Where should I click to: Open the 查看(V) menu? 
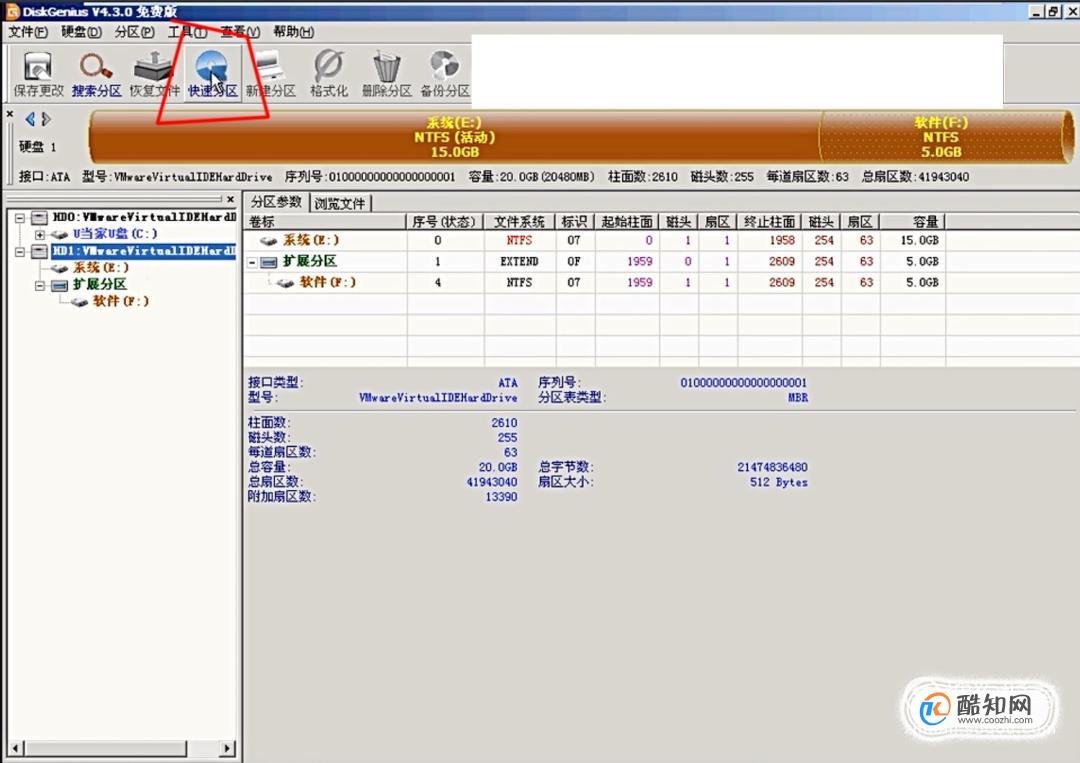(240, 32)
